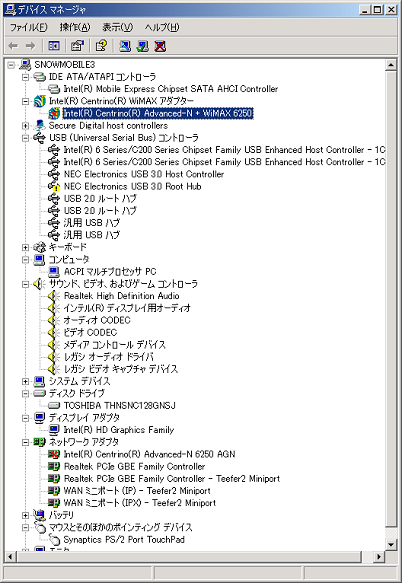Expand the バッテリ node

coord(25,515)
